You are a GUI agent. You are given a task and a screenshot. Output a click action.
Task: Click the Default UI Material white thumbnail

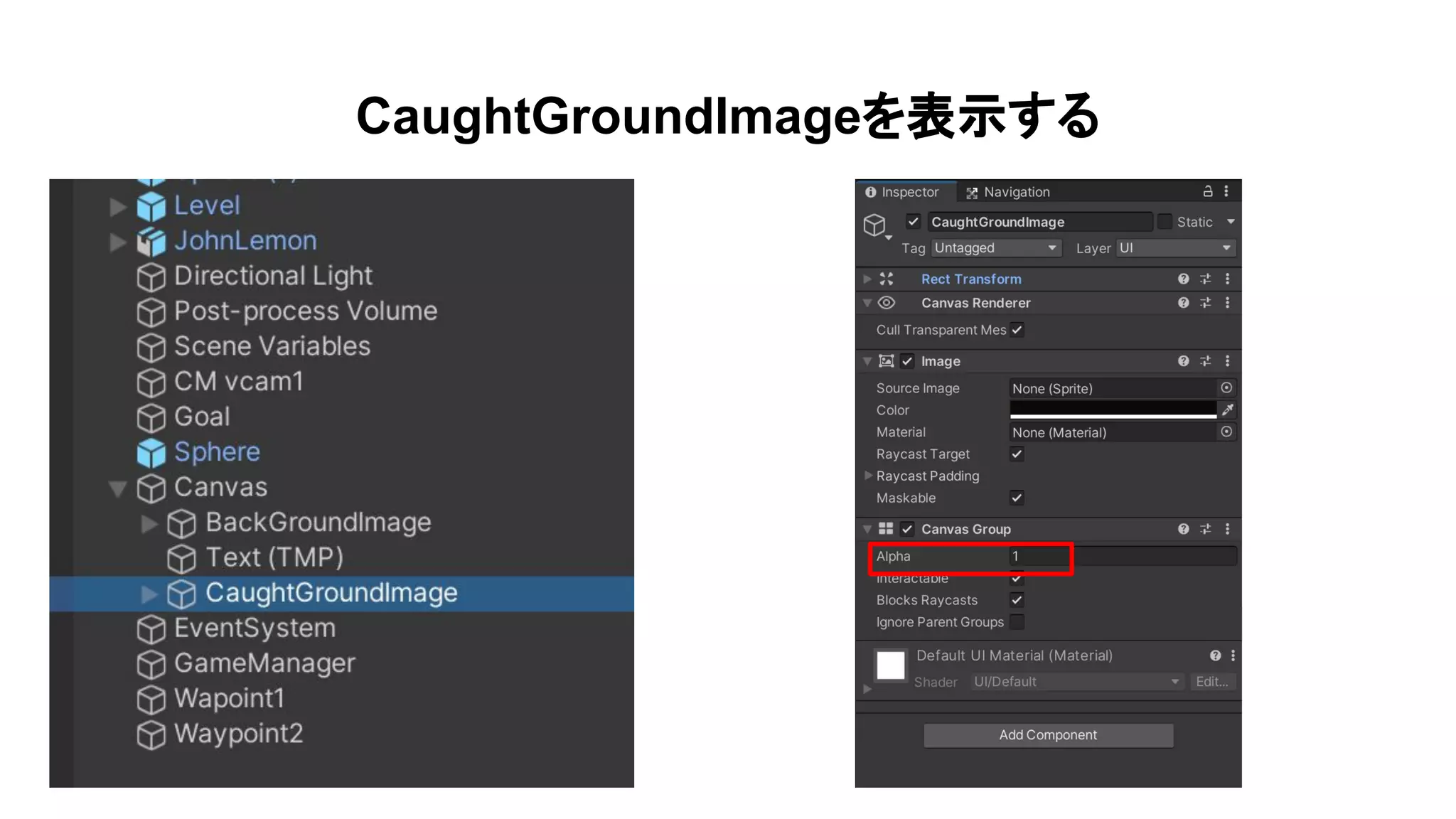click(891, 665)
